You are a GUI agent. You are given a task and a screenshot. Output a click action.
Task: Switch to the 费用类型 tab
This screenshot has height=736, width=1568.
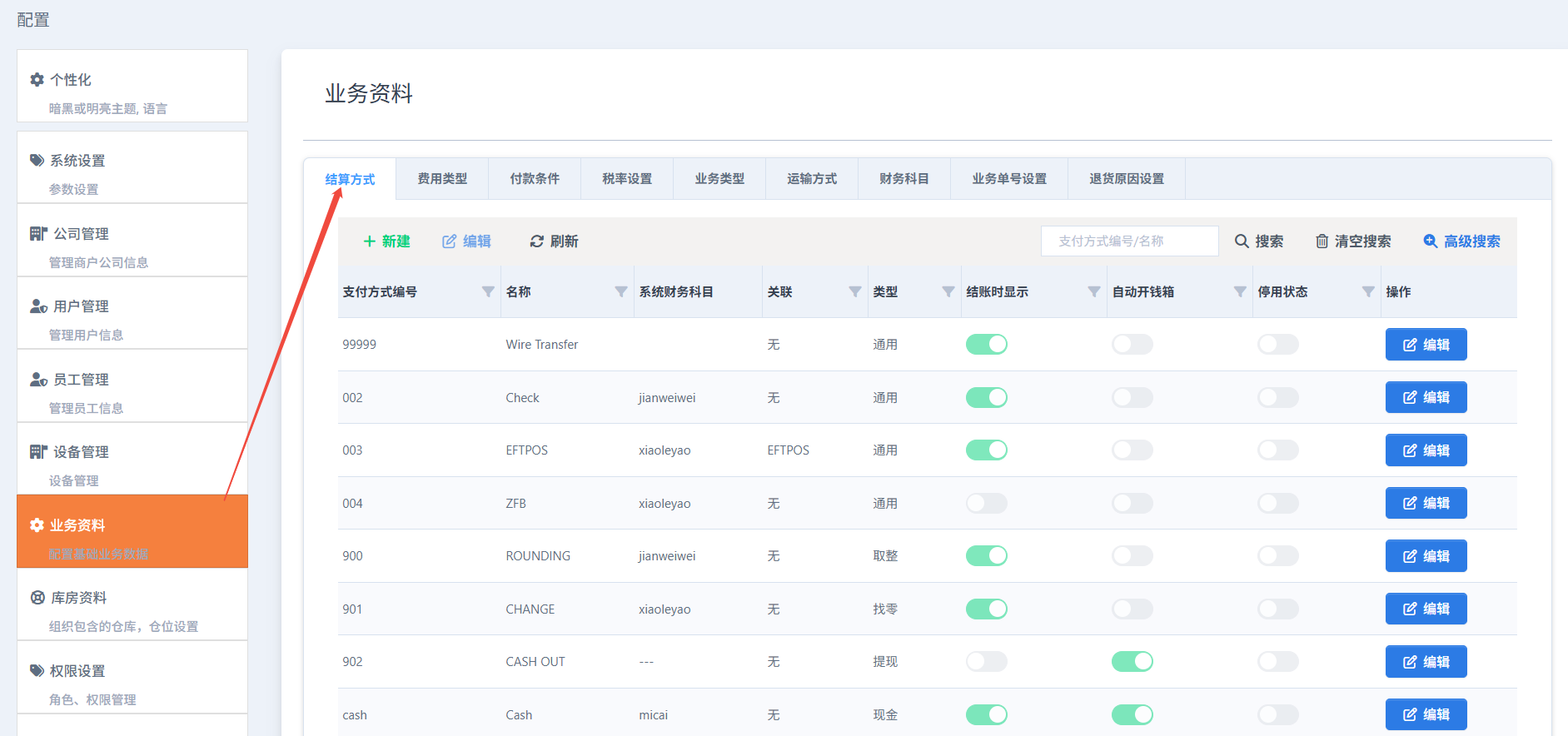[x=442, y=179]
